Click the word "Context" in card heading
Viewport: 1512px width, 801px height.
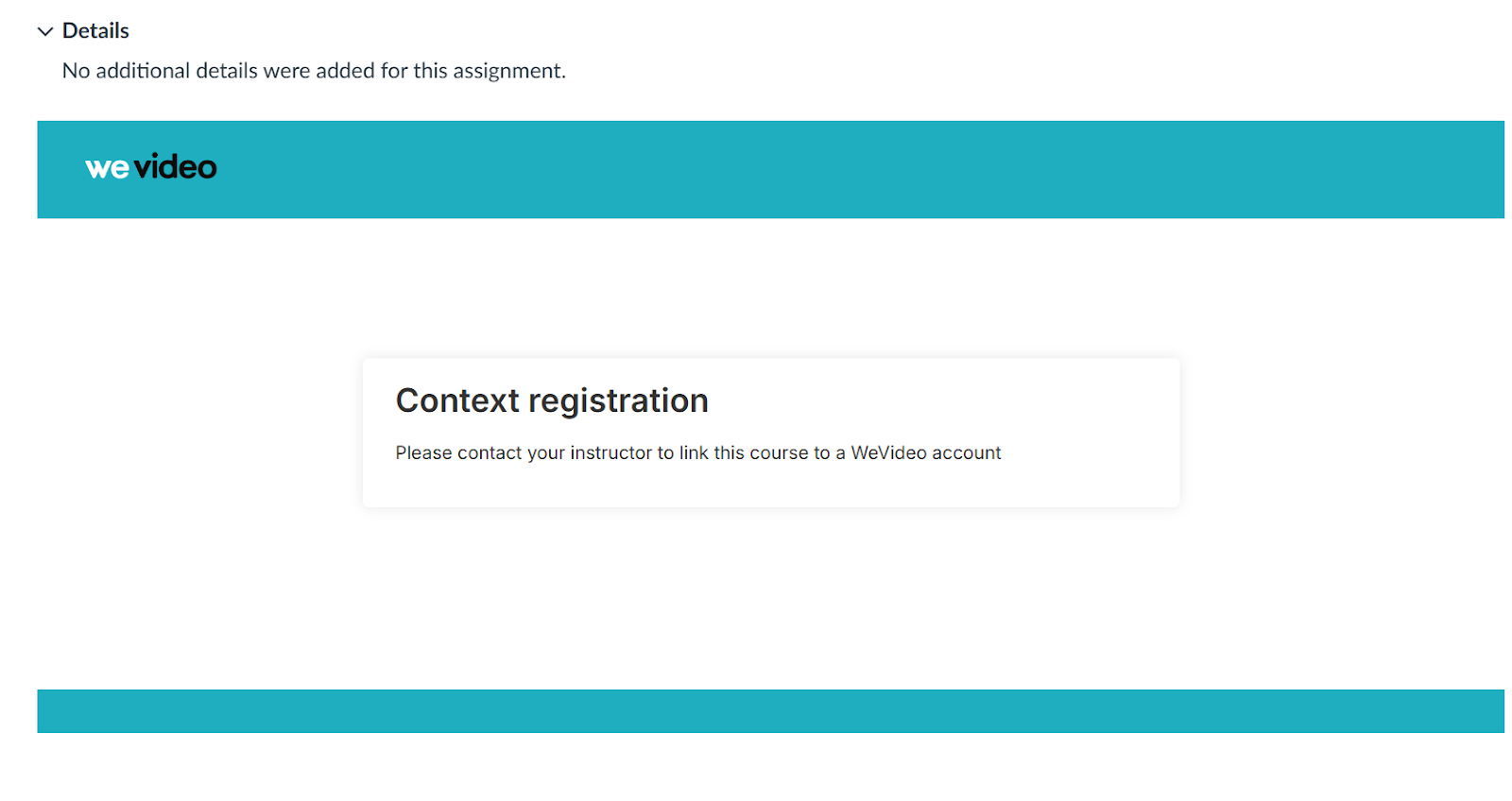click(457, 400)
